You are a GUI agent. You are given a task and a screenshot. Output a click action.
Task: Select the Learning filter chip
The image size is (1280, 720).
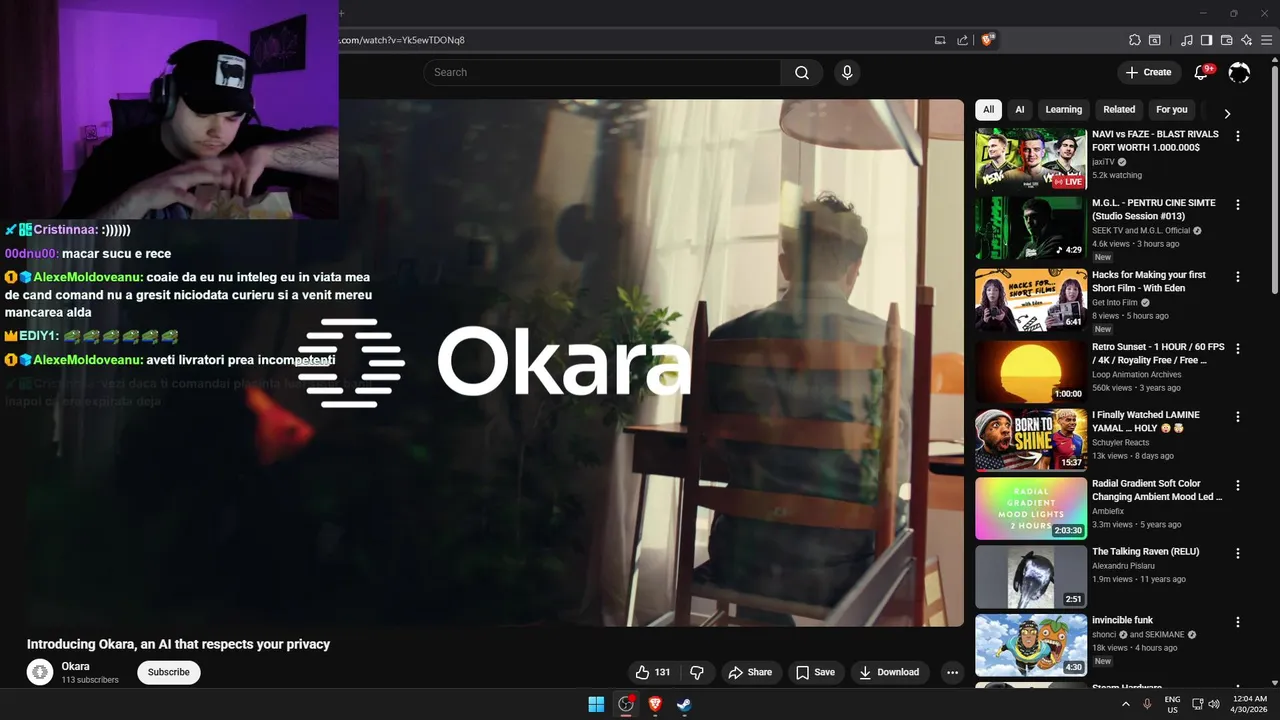pyautogui.click(x=1064, y=110)
